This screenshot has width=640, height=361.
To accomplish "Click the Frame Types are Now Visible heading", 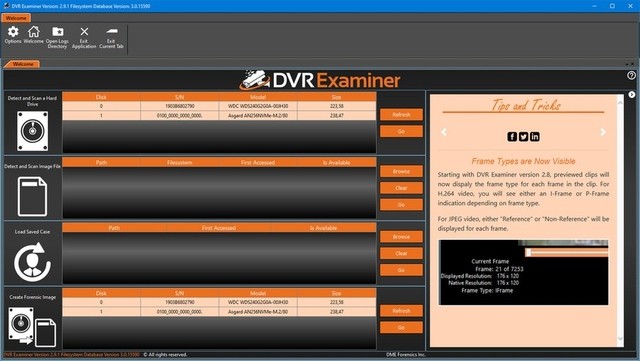I will pos(523,161).
